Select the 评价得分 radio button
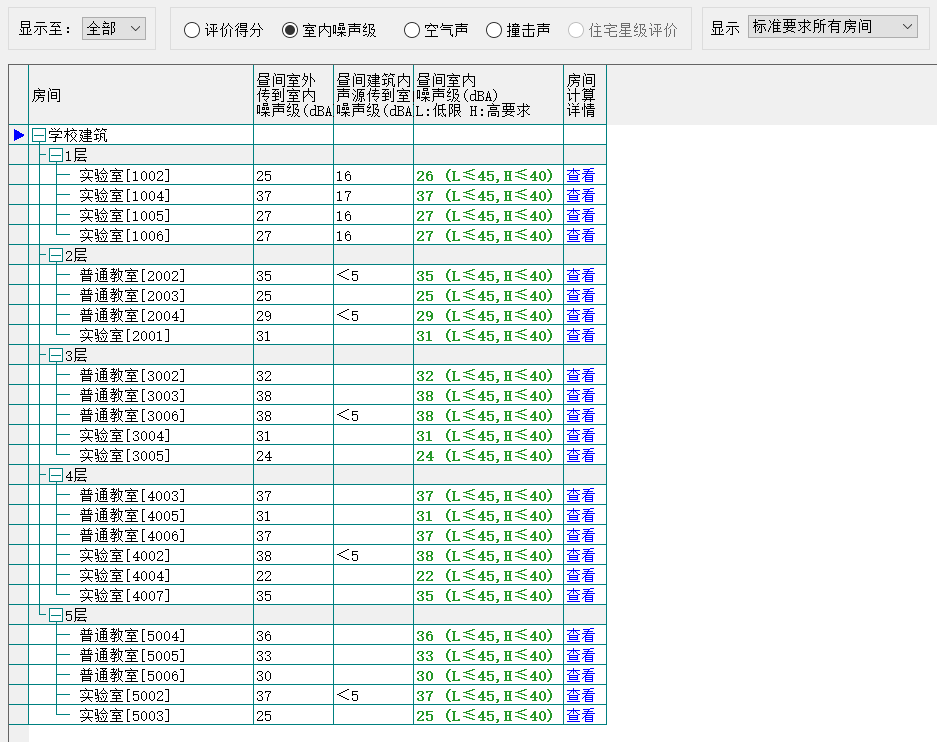The width and height of the screenshot is (937, 742). point(192,31)
